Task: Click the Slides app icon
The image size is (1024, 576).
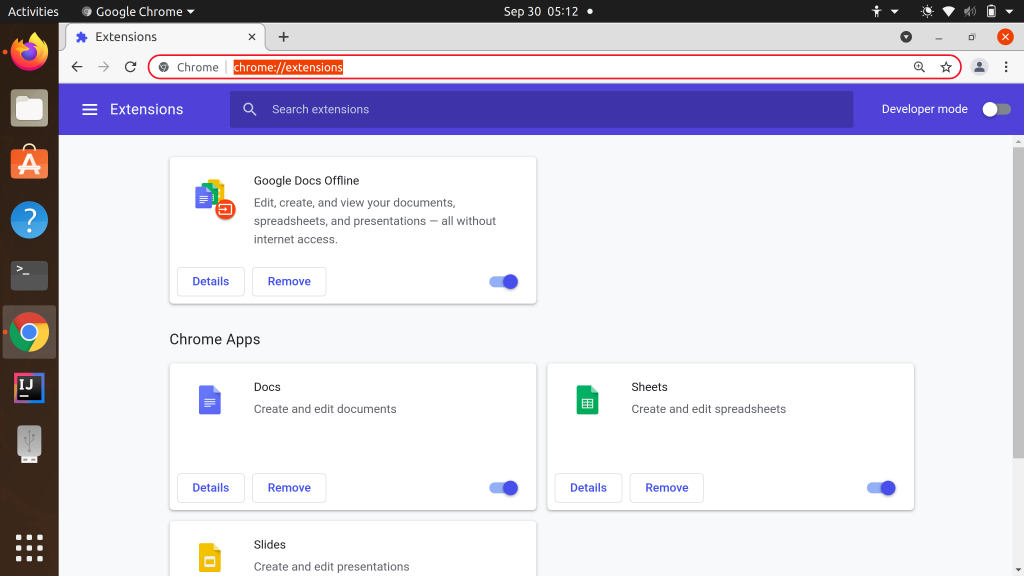Action: coord(210,557)
